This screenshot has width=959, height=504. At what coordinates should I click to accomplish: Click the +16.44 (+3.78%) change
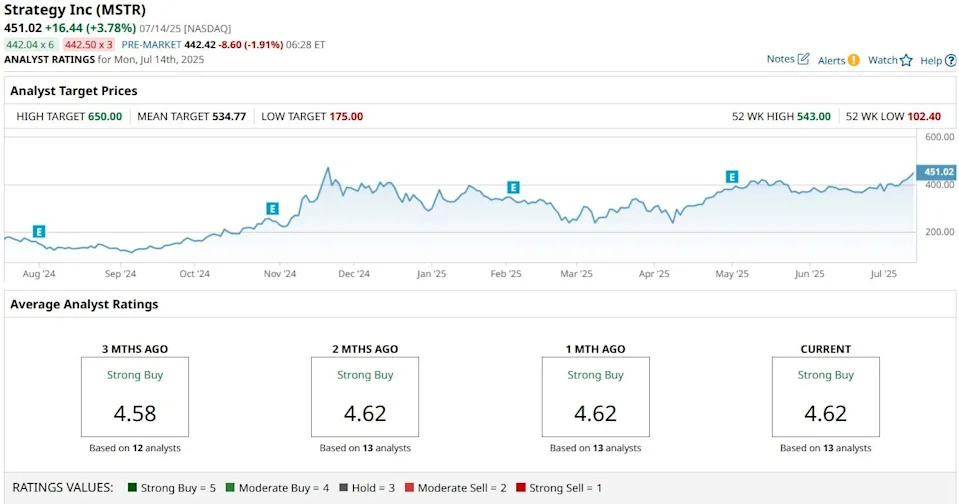(x=90, y=28)
